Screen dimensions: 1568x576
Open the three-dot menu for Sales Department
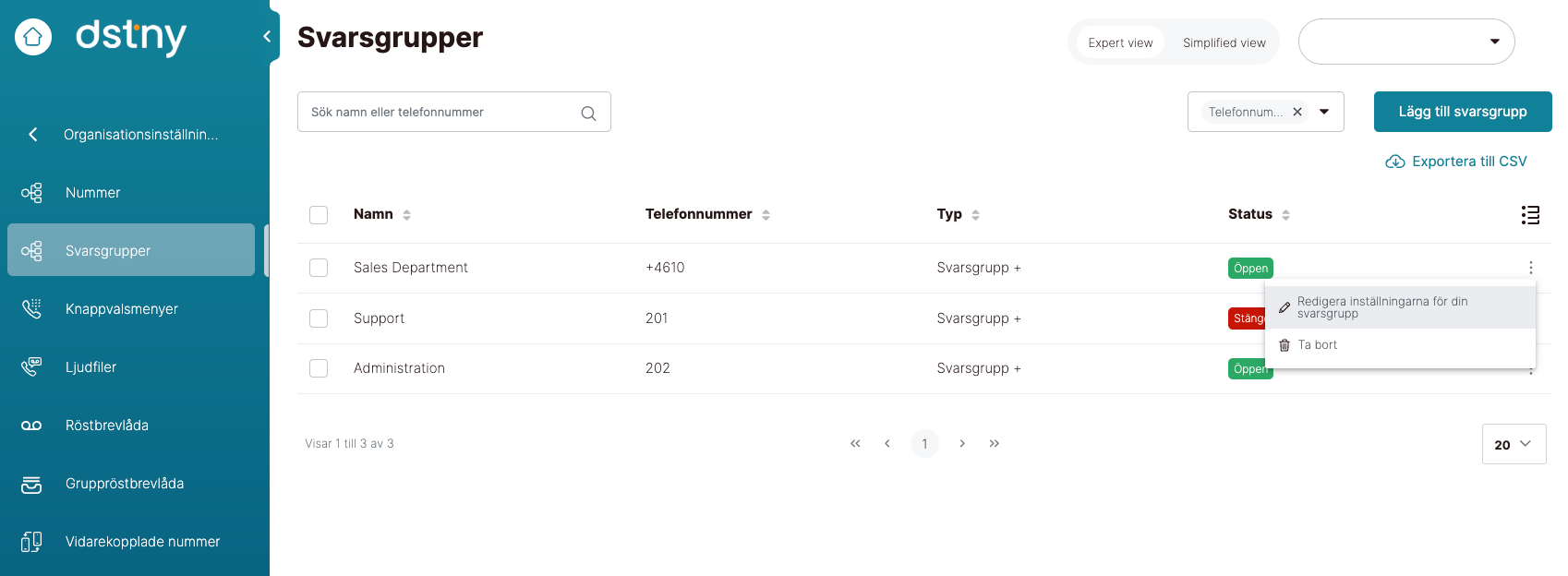pos(1530,268)
